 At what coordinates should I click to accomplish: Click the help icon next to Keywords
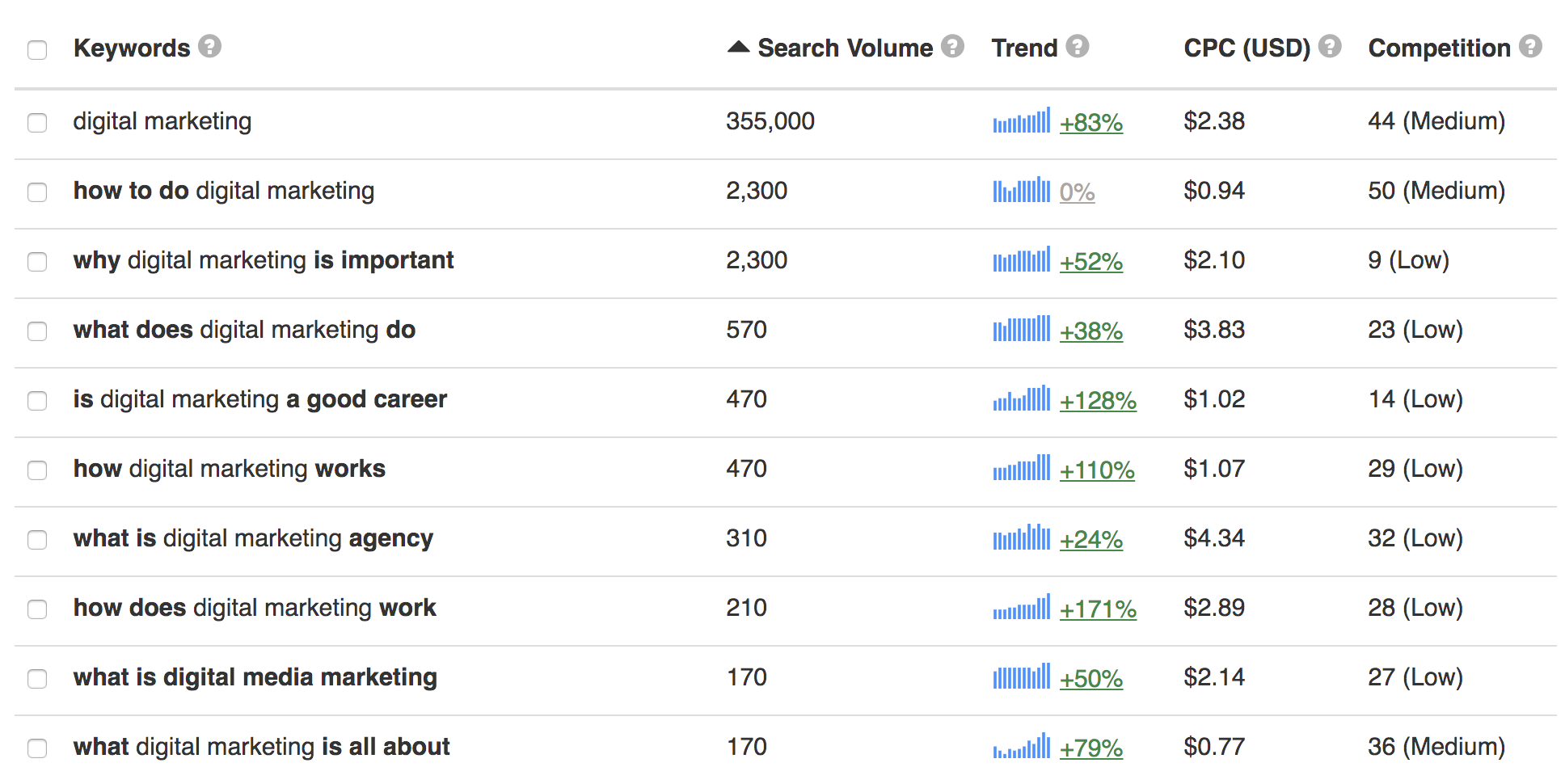tap(209, 47)
